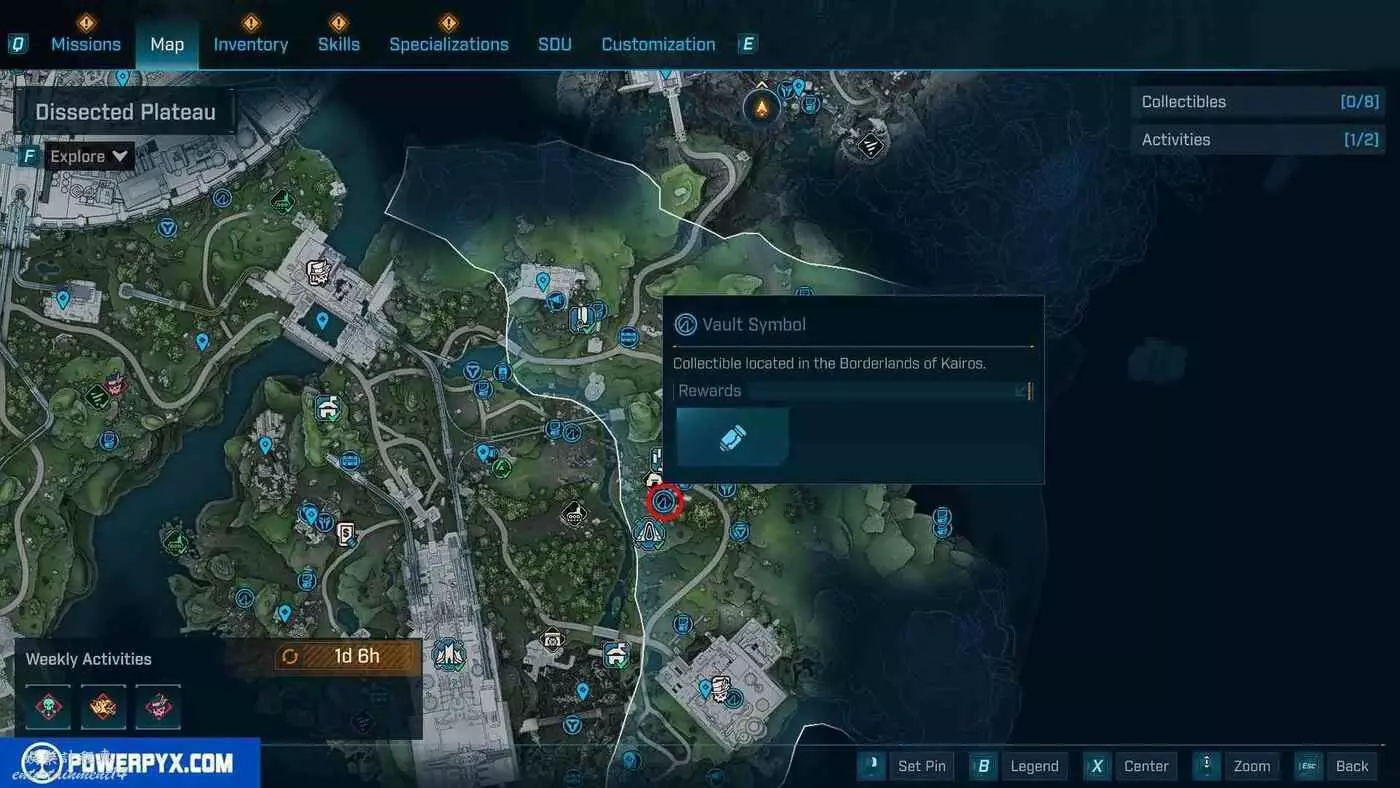Open the orange weekly activity icon
Image resolution: width=1400 pixels, height=788 pixels.
click(x=103, y=706)
